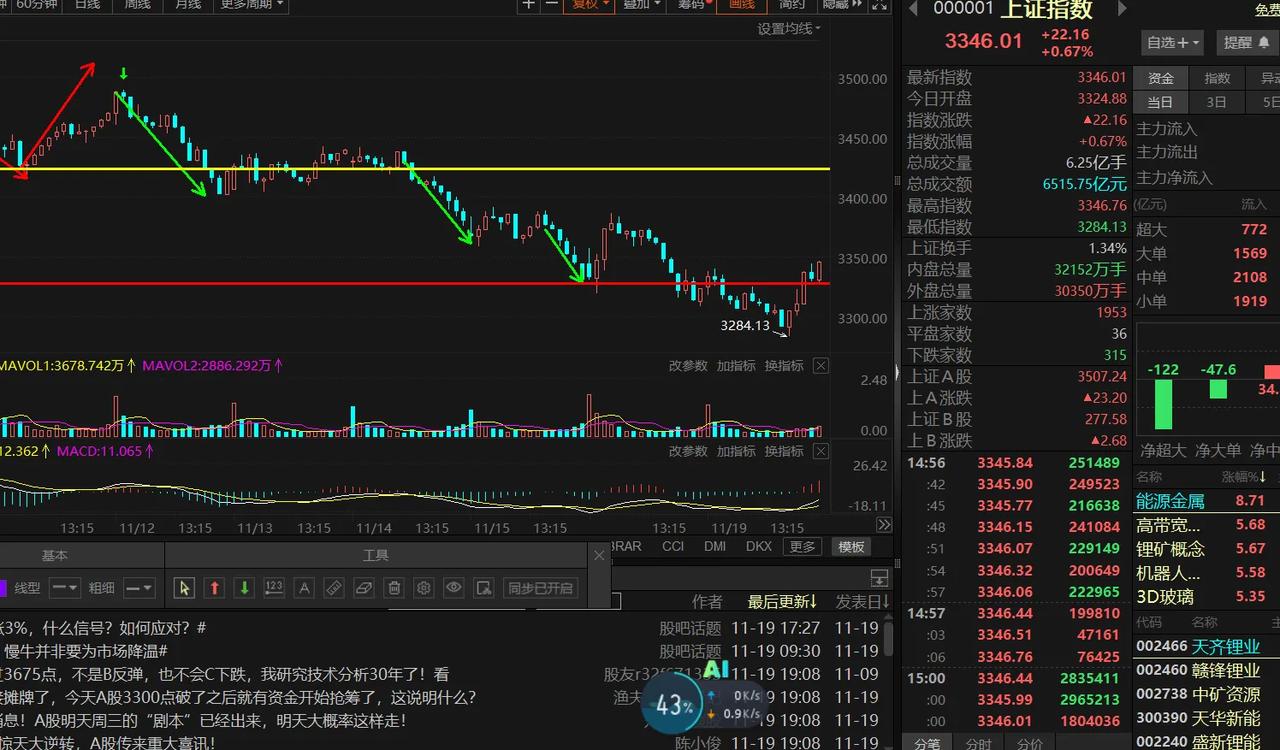
Task: Zoom out chart with minus button
Action: coord(551,5)
